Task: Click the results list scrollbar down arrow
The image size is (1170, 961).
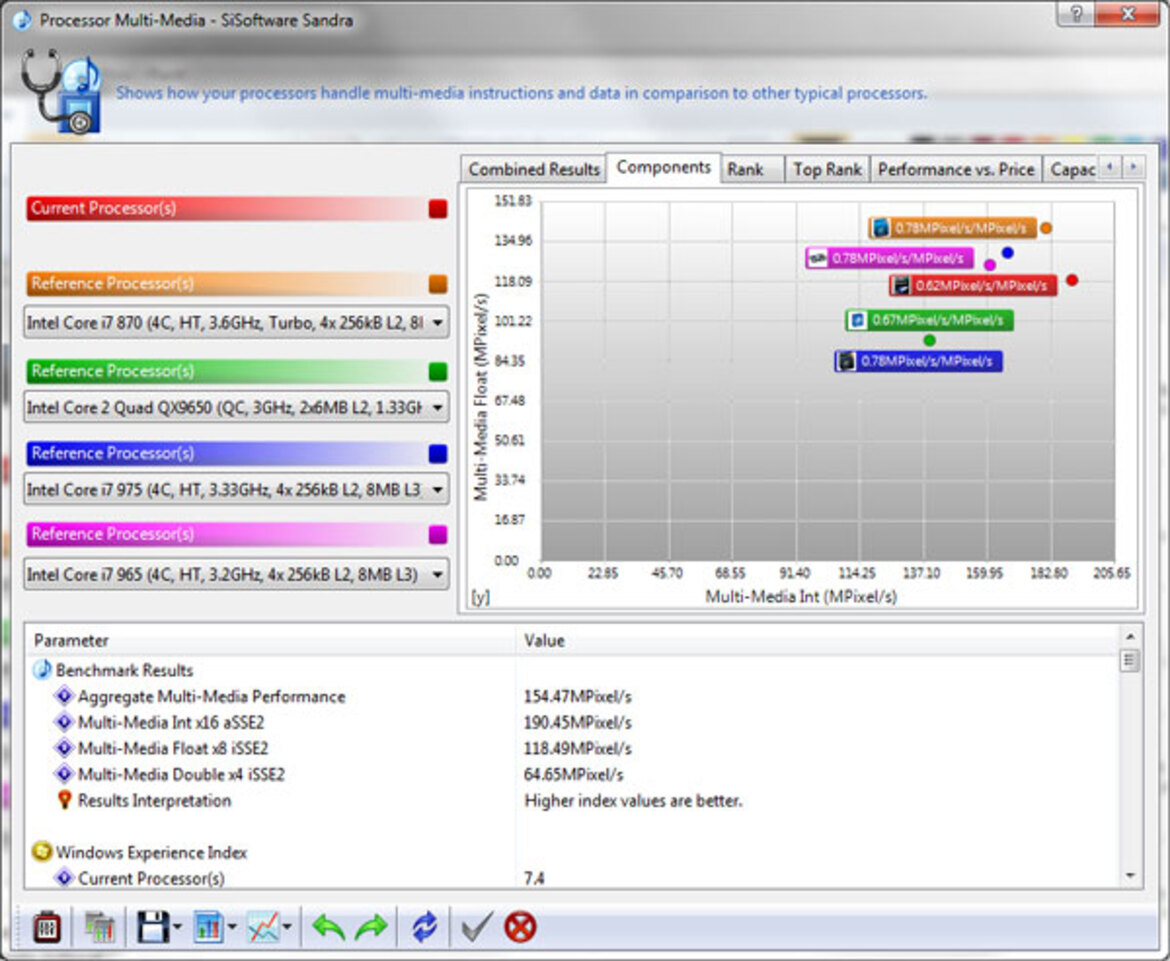Action: pyautogui.click(x=1130, y=876)
